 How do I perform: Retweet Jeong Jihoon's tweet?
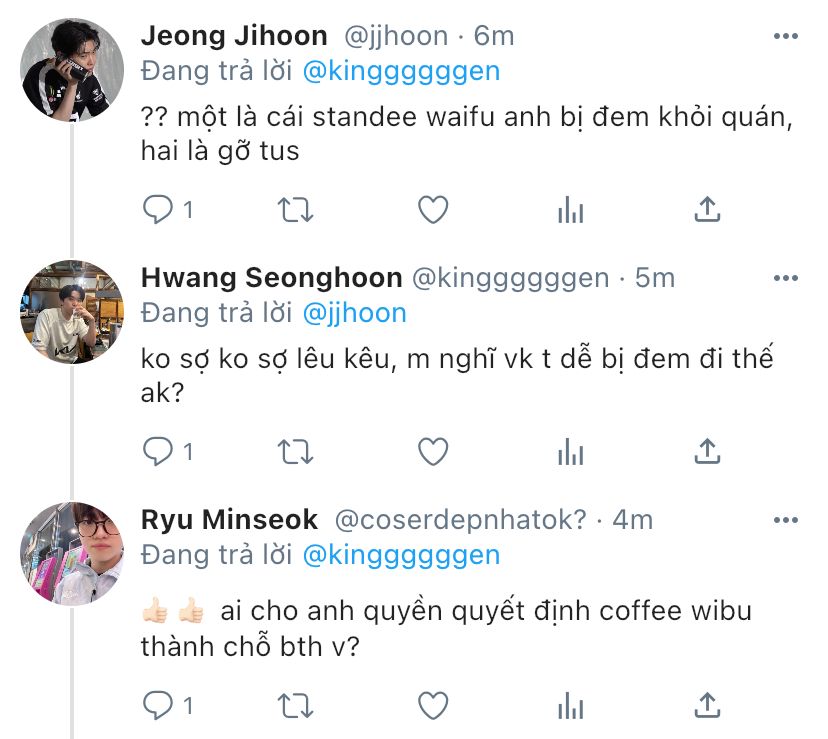(295, 210)
